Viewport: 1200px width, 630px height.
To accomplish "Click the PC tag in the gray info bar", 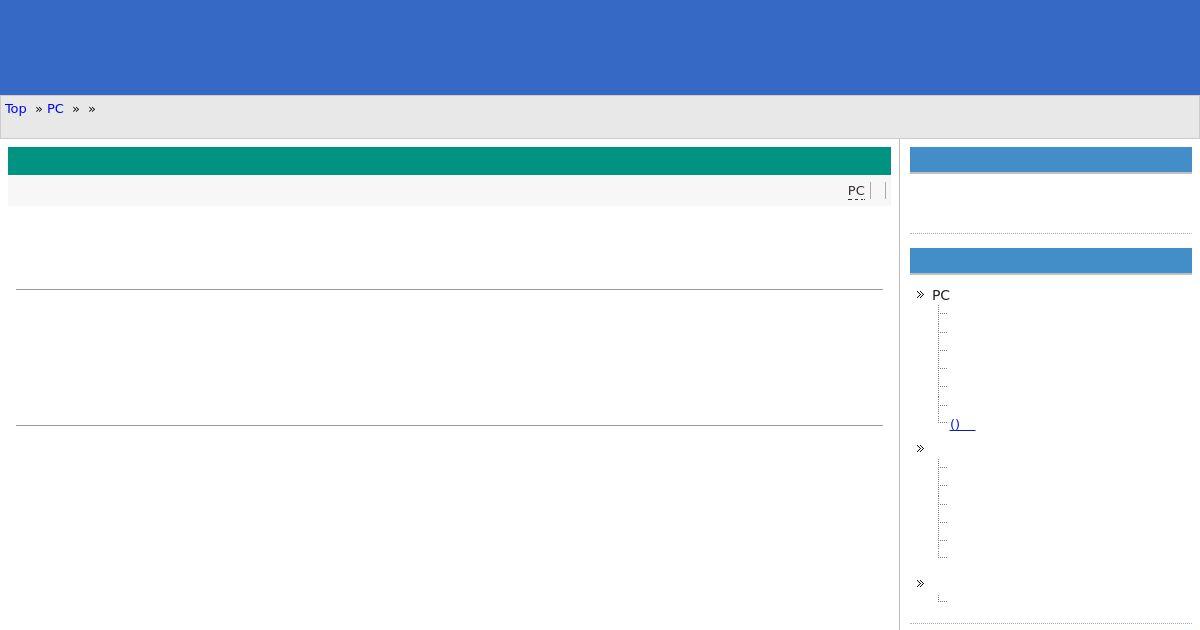I will coord(856,191).
